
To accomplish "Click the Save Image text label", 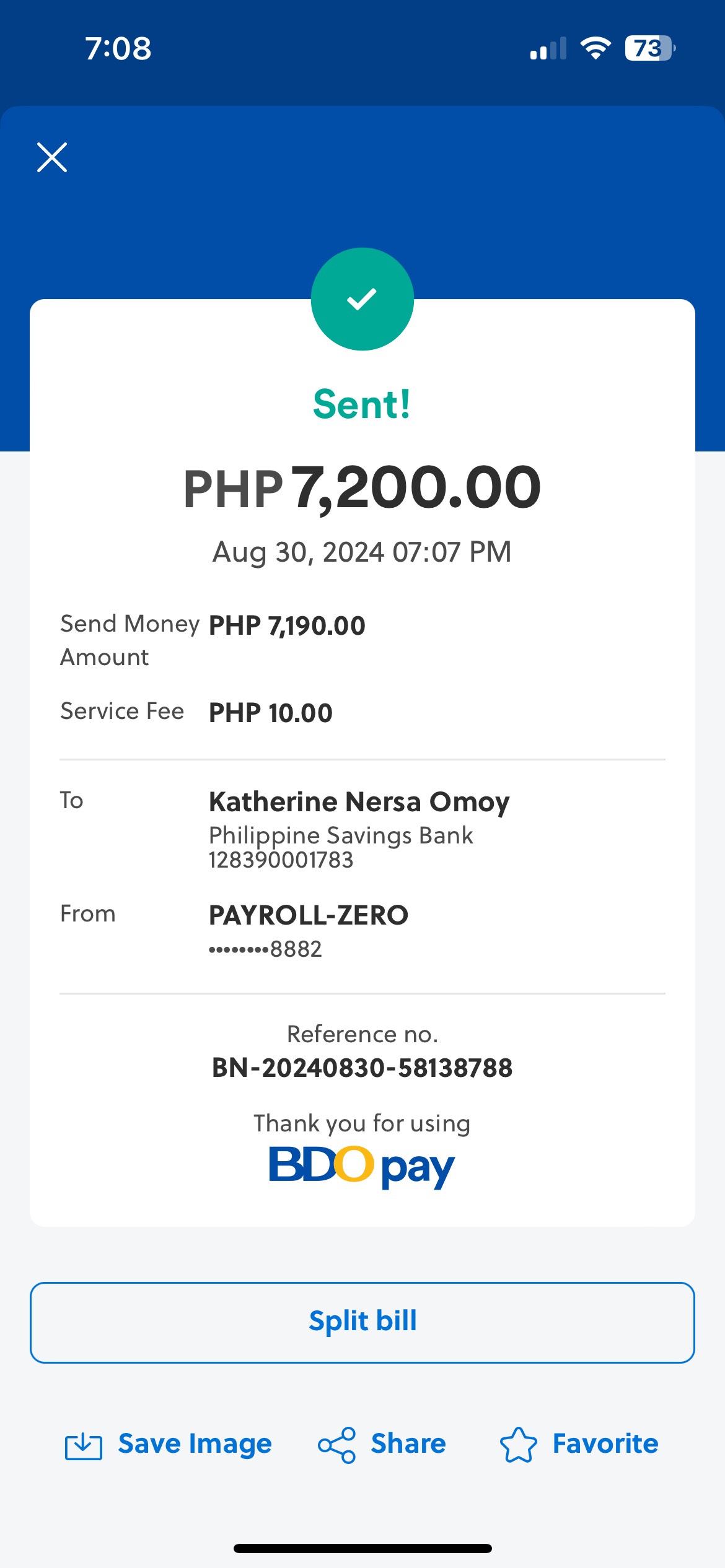I will [195, 1444].
